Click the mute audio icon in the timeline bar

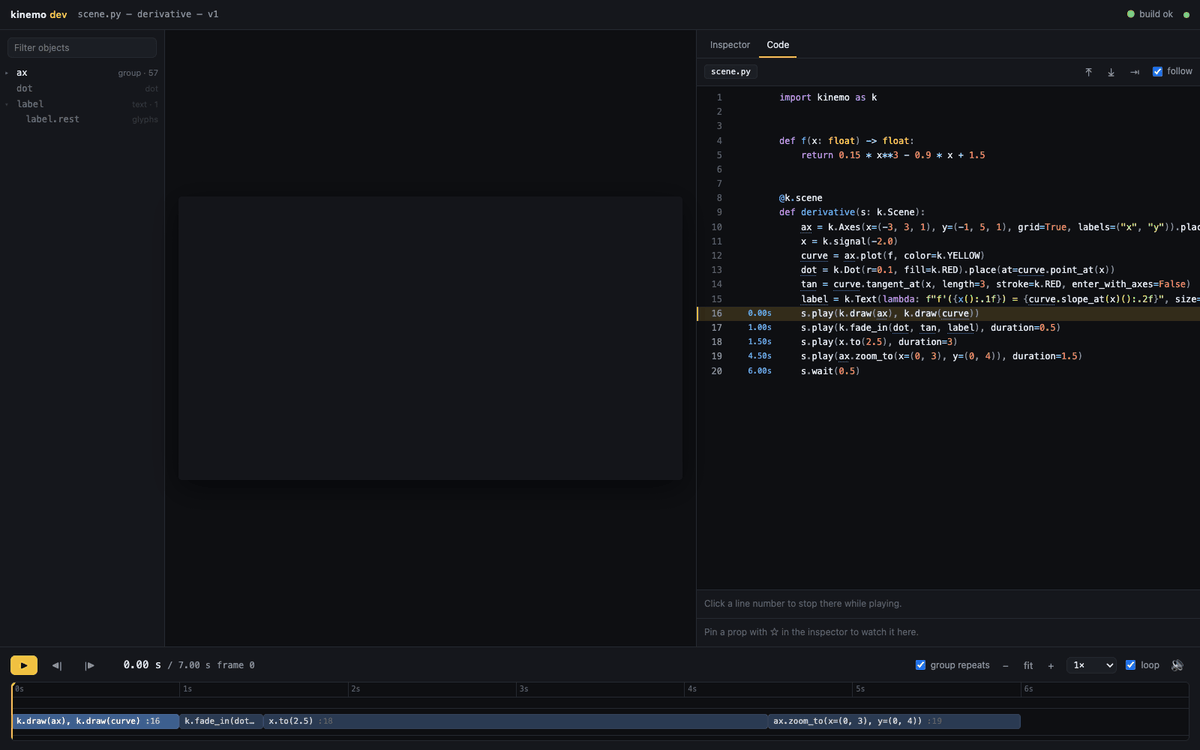pos(1178,665)
